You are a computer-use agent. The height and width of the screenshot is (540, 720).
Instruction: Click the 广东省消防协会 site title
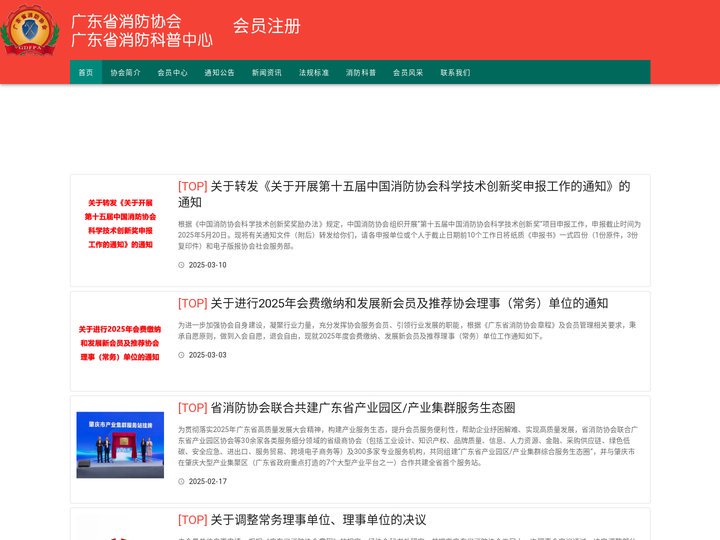127,22
